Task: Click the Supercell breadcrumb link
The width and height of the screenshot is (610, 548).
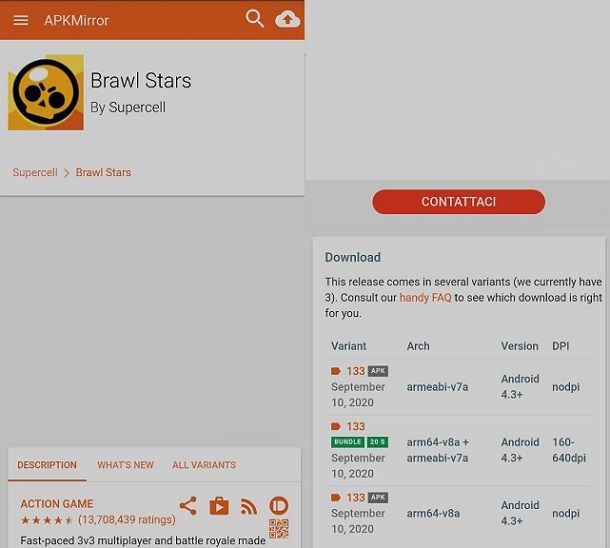Action: point(35,172)
